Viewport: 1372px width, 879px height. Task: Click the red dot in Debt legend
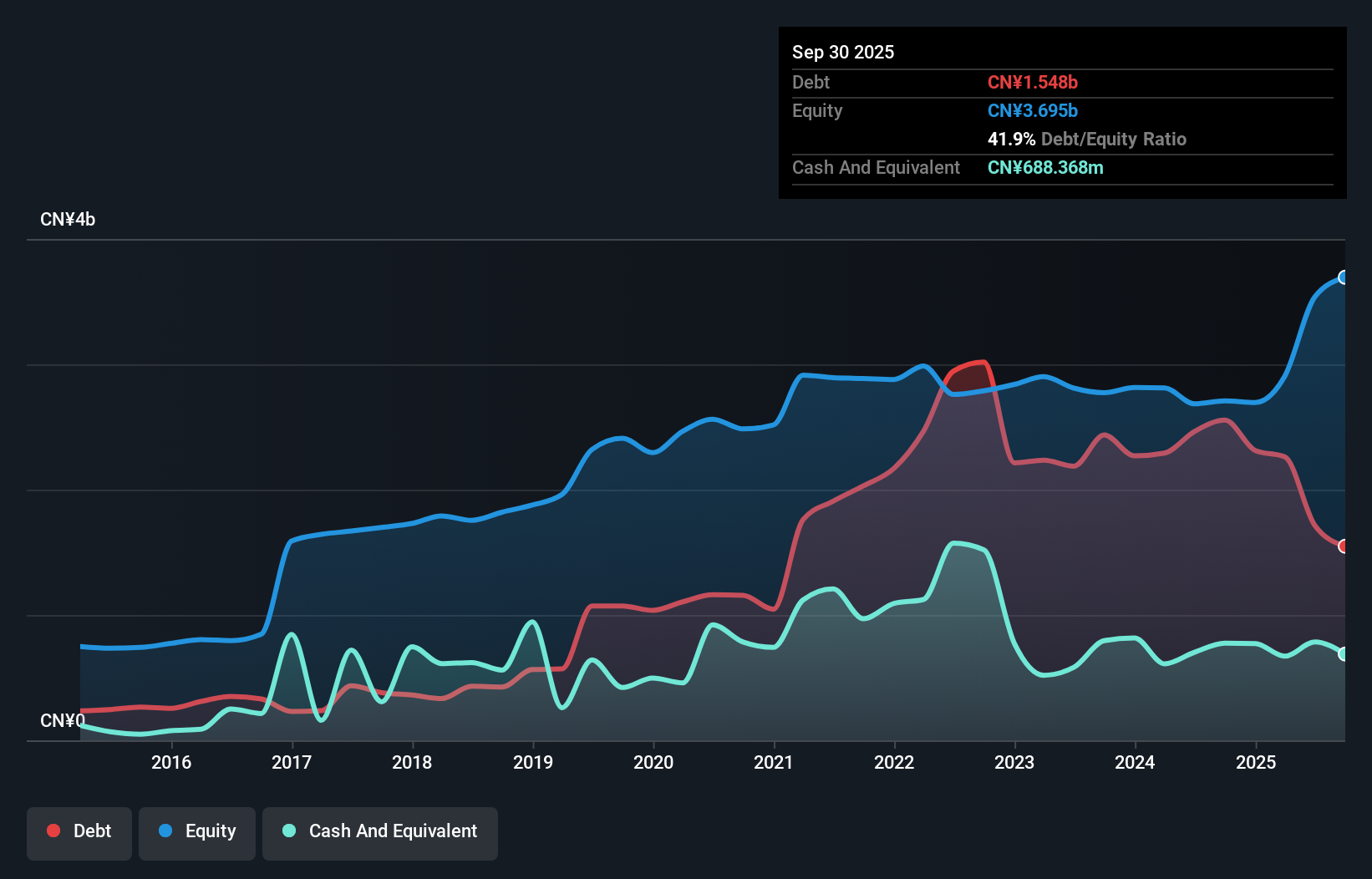(53, 831)
